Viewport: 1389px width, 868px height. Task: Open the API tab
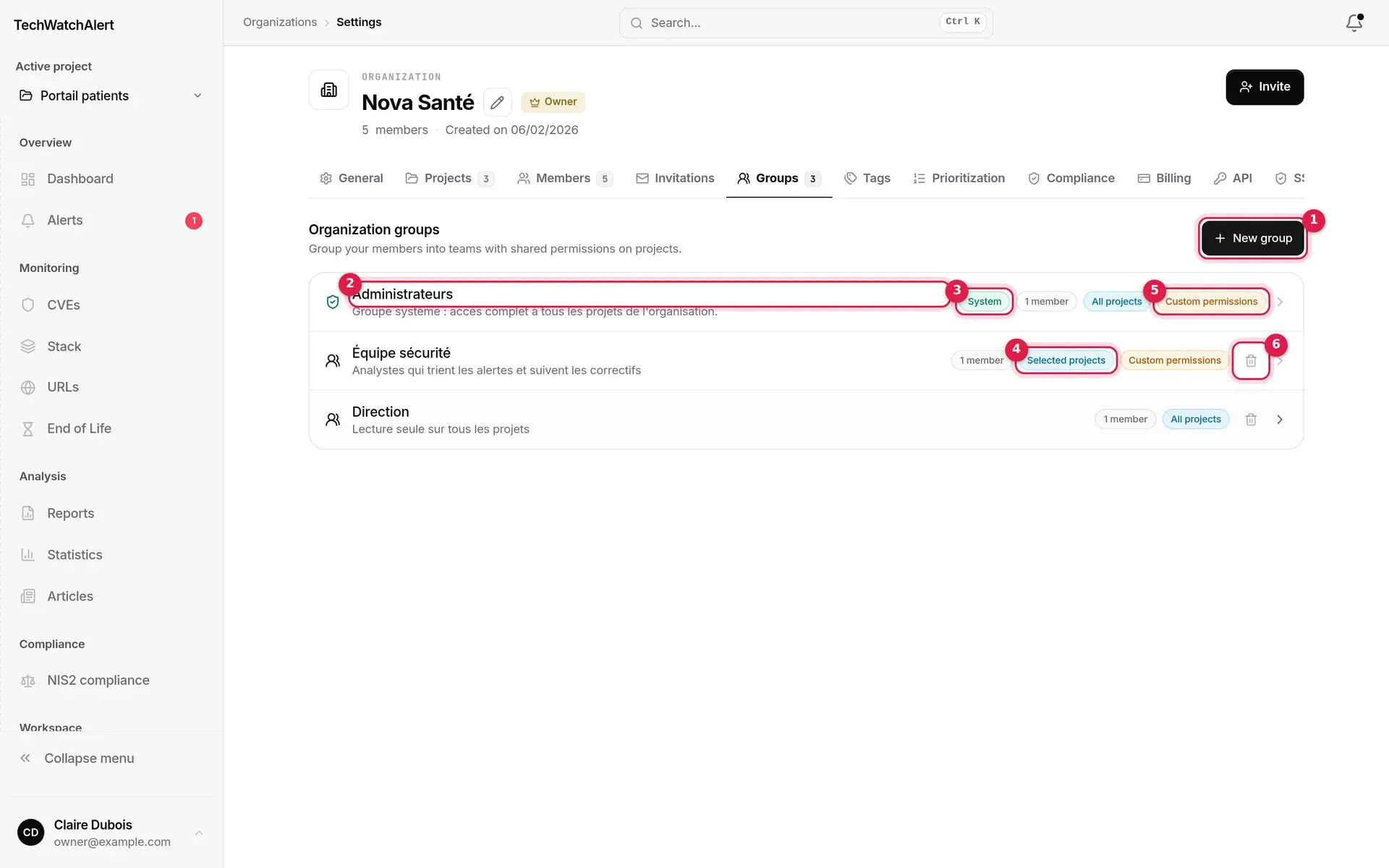coord(1233,179)
